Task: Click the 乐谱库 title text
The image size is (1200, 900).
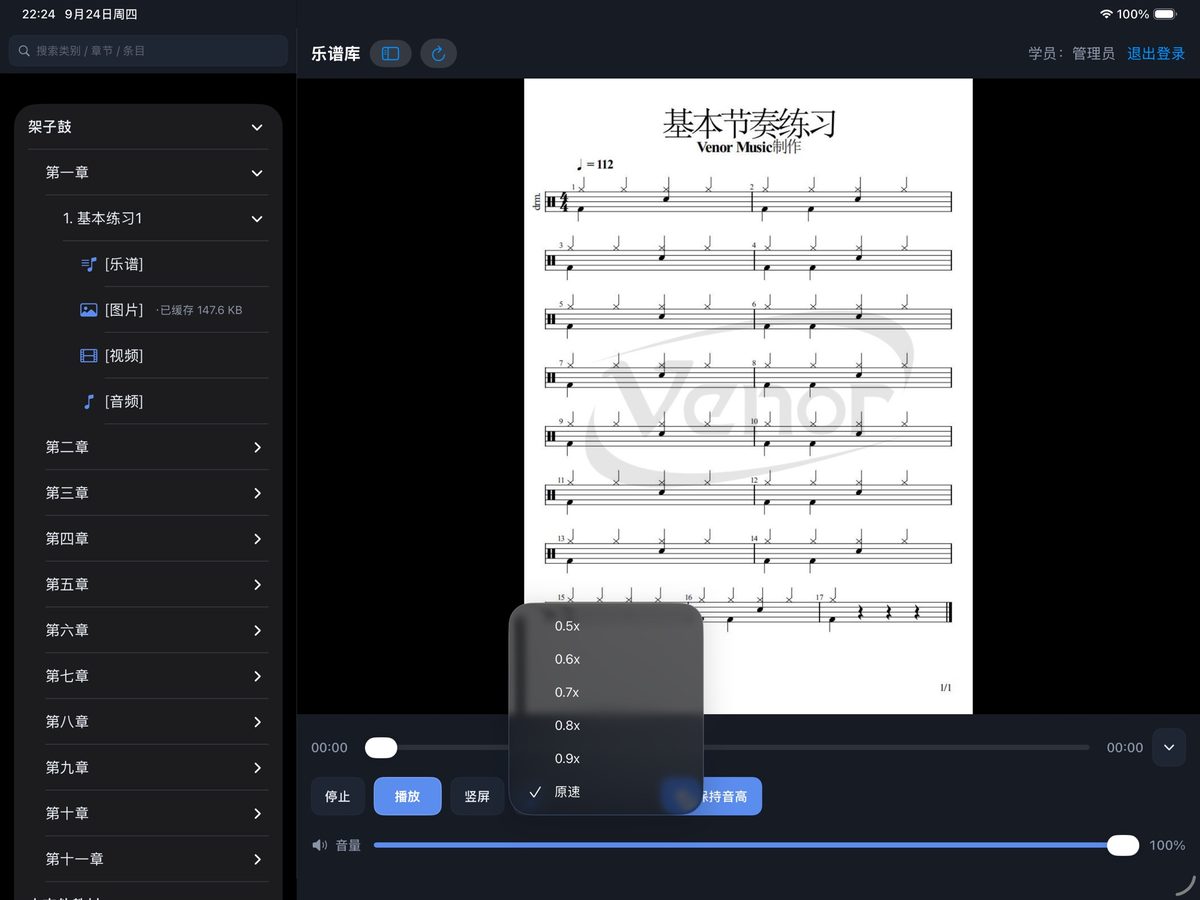Action: pos(335,54)
